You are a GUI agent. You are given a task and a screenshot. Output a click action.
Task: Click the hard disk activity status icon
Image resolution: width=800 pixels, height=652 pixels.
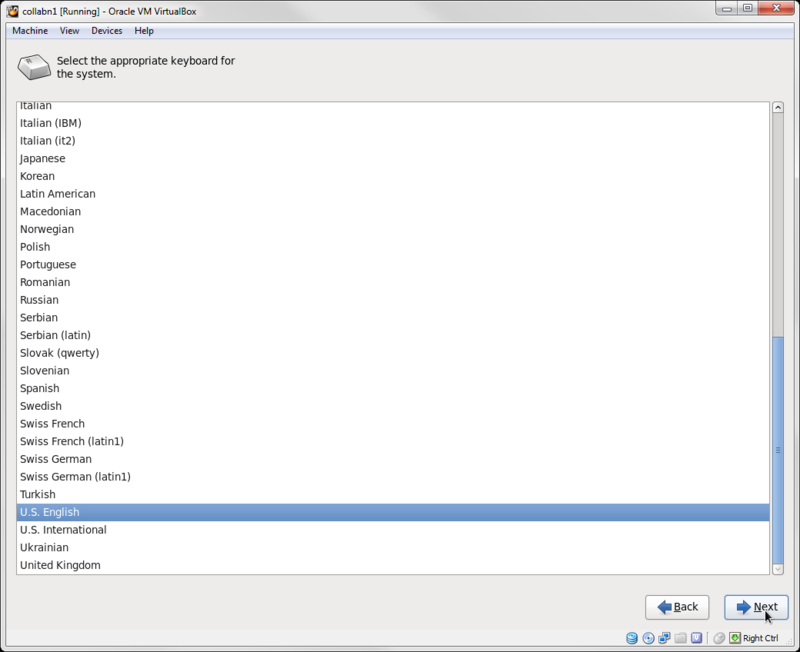pyautogui.click(x=632, y=638)
